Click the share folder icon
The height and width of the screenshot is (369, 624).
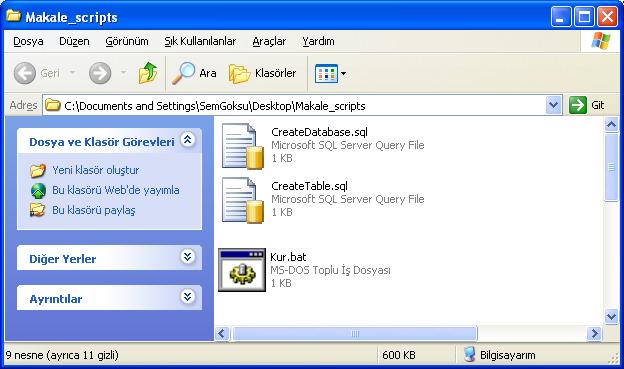38,210
